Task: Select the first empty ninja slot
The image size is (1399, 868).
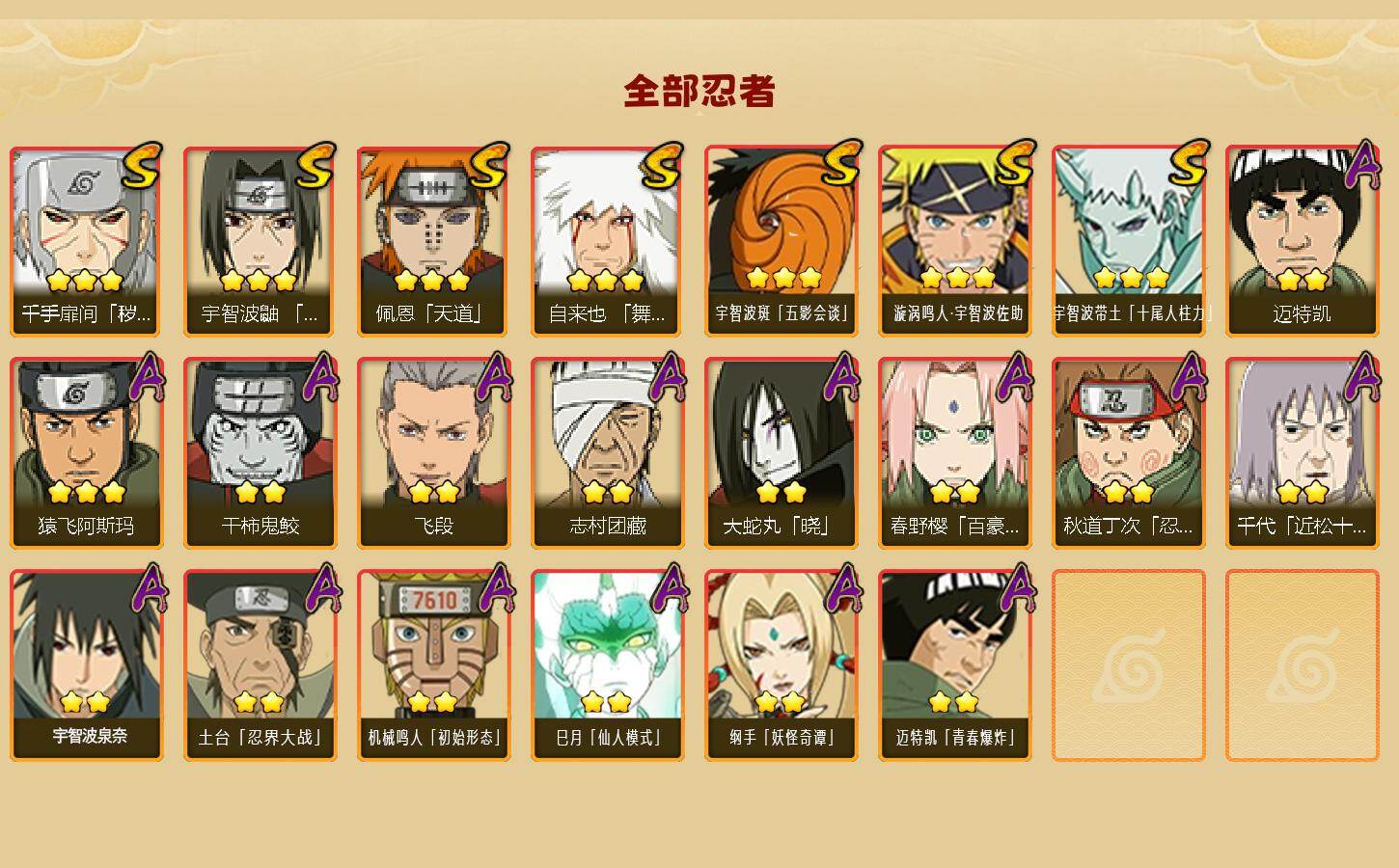Action: pyautogui.click(x=1128, y=665)
